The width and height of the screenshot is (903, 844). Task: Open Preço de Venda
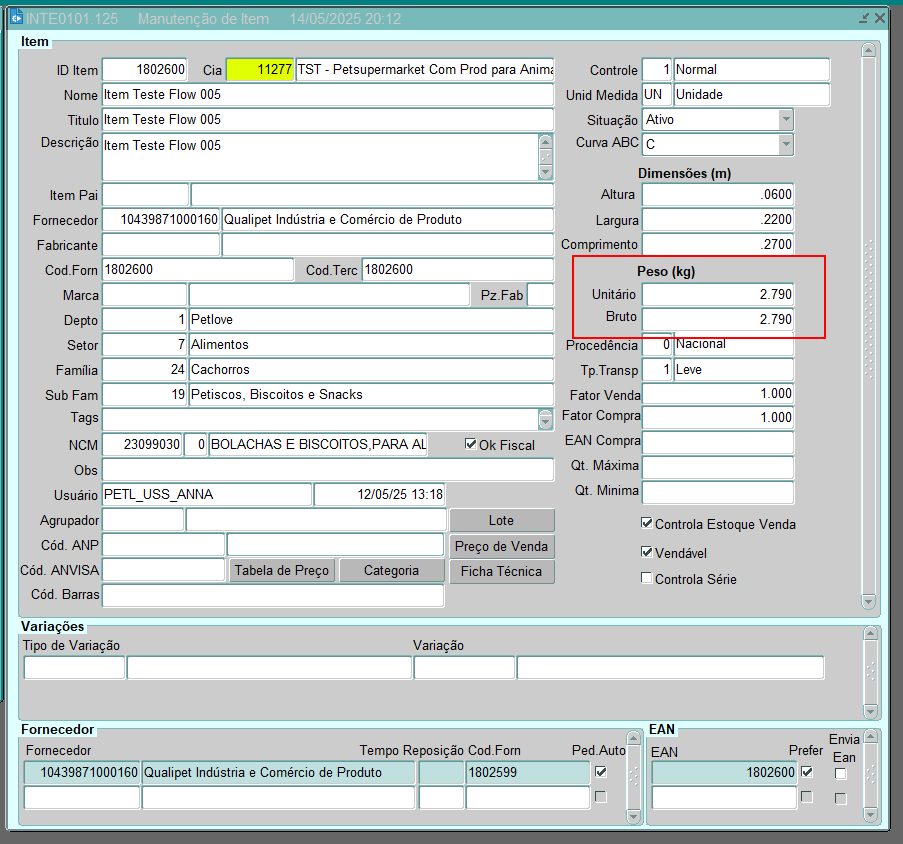[x=502, y=546]
